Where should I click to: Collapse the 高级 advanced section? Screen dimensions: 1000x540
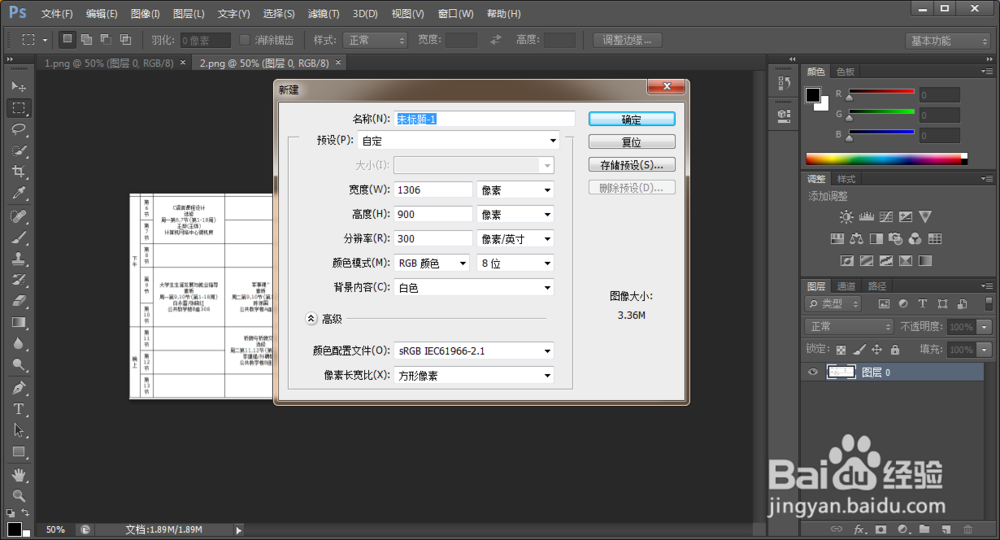(311, 318)
